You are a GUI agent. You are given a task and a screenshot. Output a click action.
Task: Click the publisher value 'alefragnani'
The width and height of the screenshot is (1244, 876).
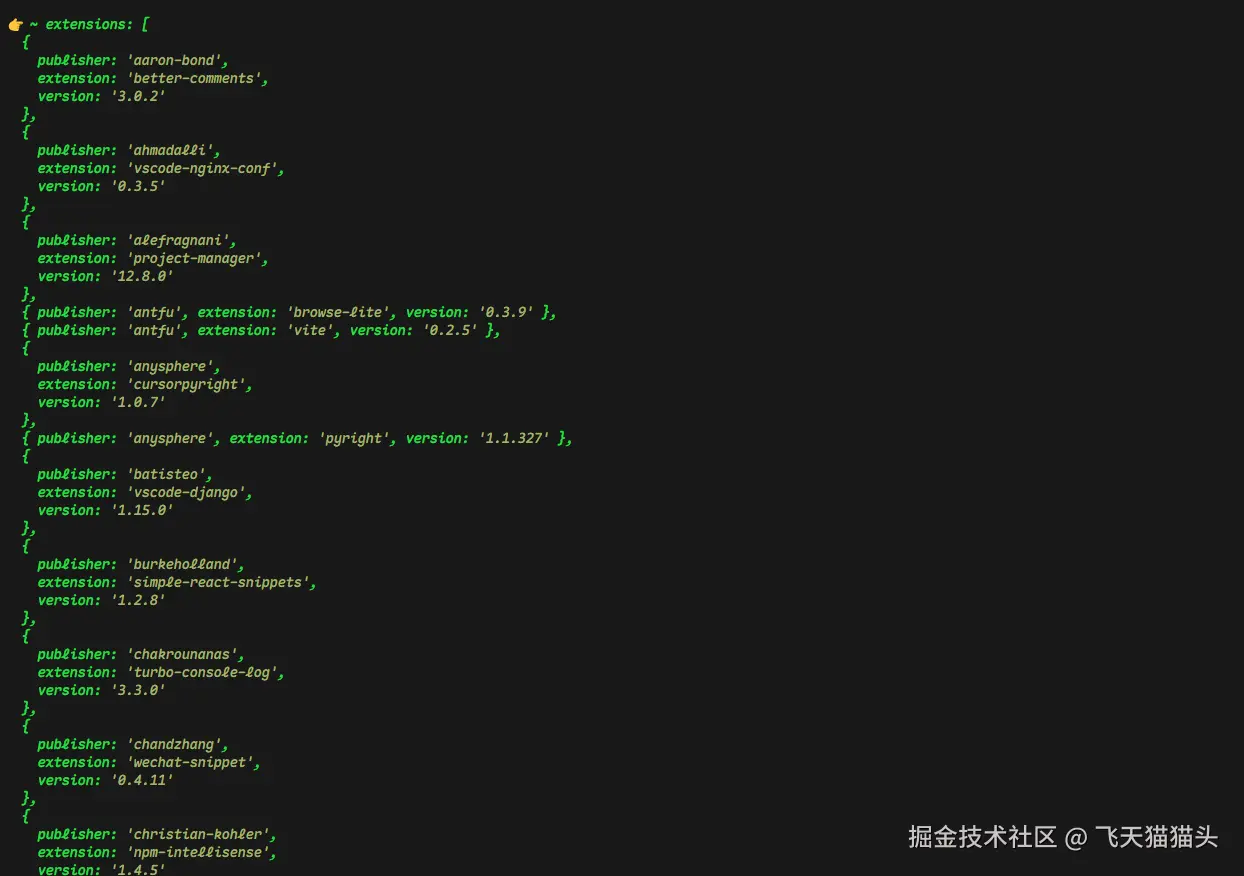(x=178, y=240)
